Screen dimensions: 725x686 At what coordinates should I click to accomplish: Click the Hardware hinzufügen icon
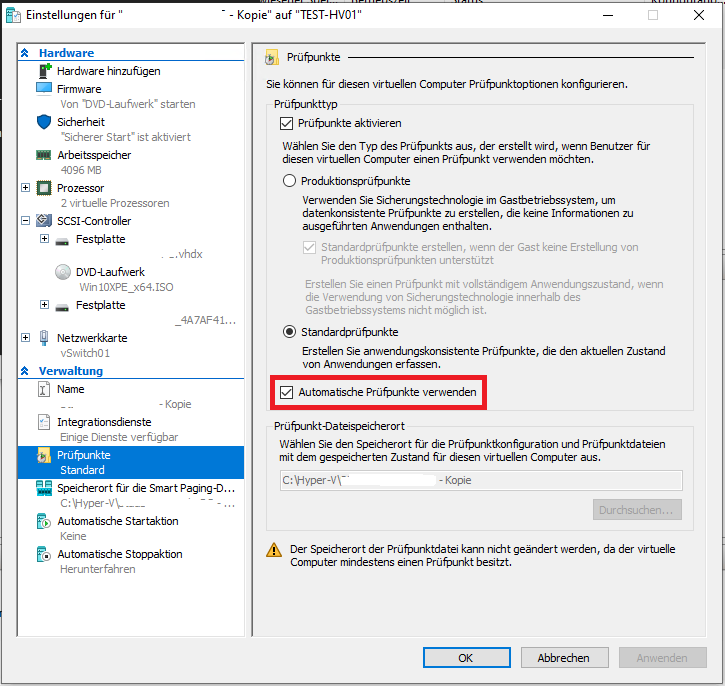point(44,71)
